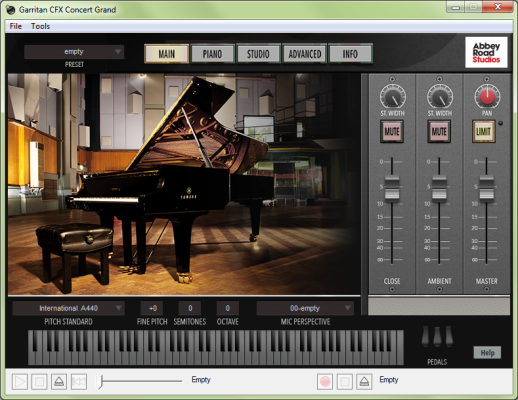Click the on-screen piano keyboard
The image size is (518, 400).
(x=216, y=348)
